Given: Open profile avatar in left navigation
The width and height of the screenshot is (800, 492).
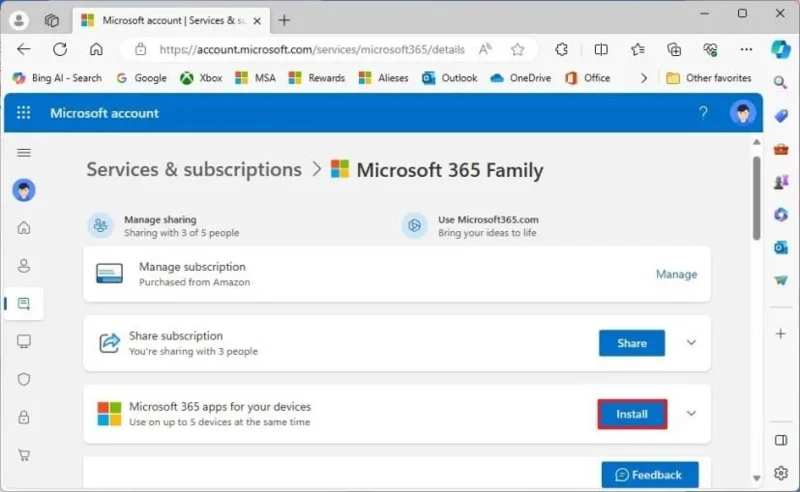Looking at the screenshot, I should tap(23, 190).
